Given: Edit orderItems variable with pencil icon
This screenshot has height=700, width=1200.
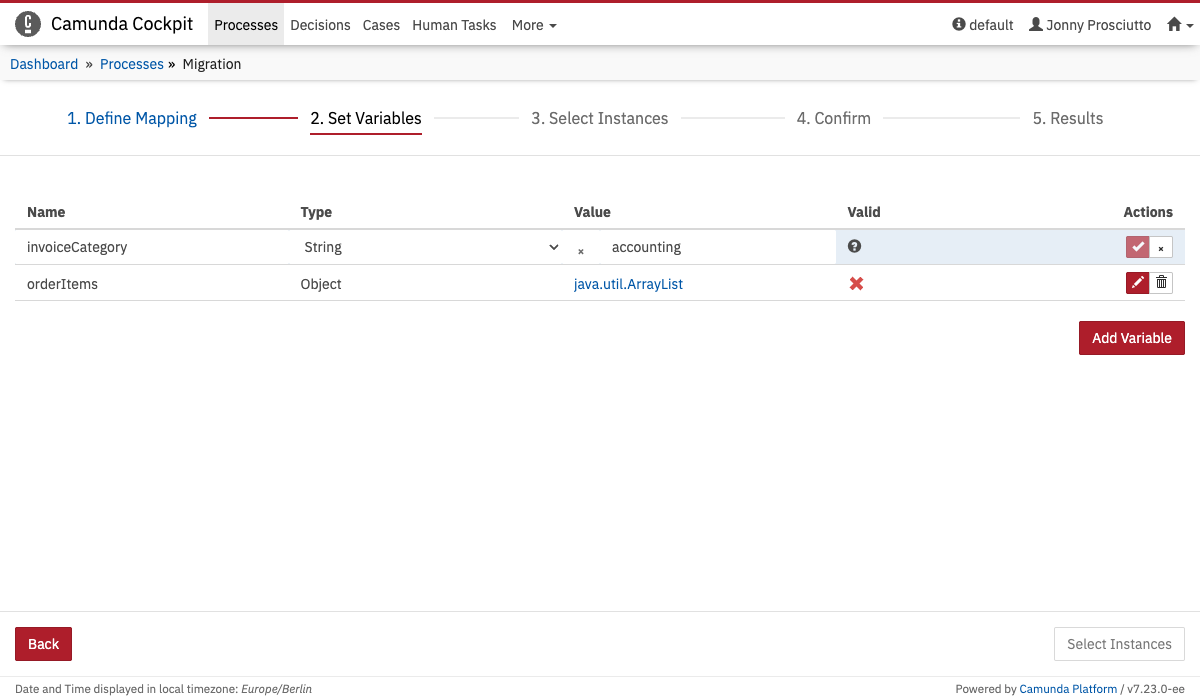Looking at the screenshot, I should (x=1137, y=283).
